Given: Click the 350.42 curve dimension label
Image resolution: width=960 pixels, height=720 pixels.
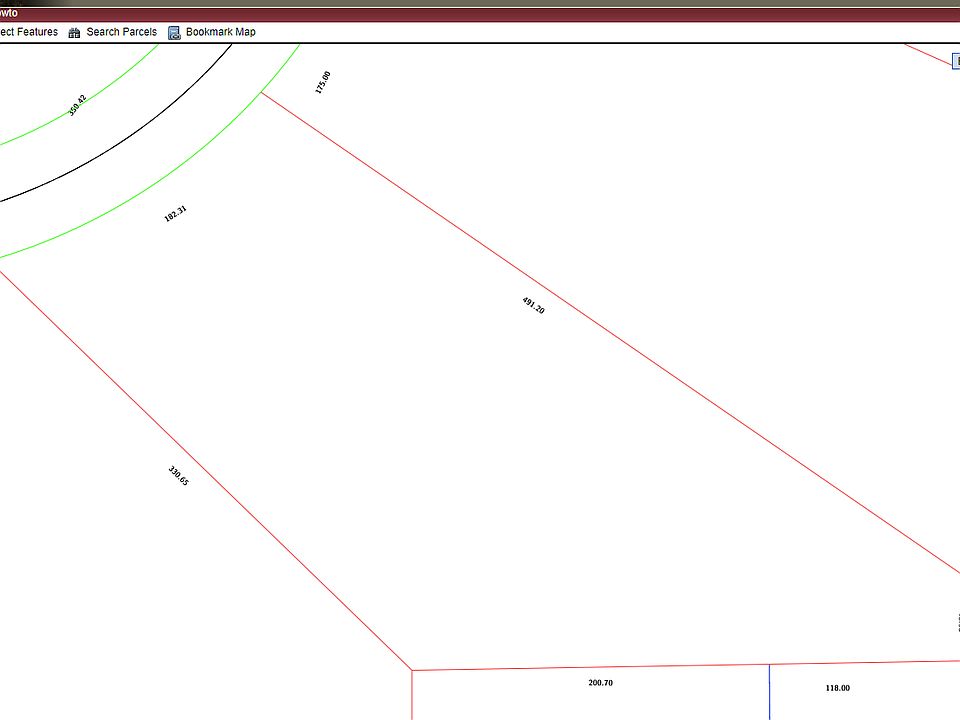Looking at the screenshot, I should (77, 105).
